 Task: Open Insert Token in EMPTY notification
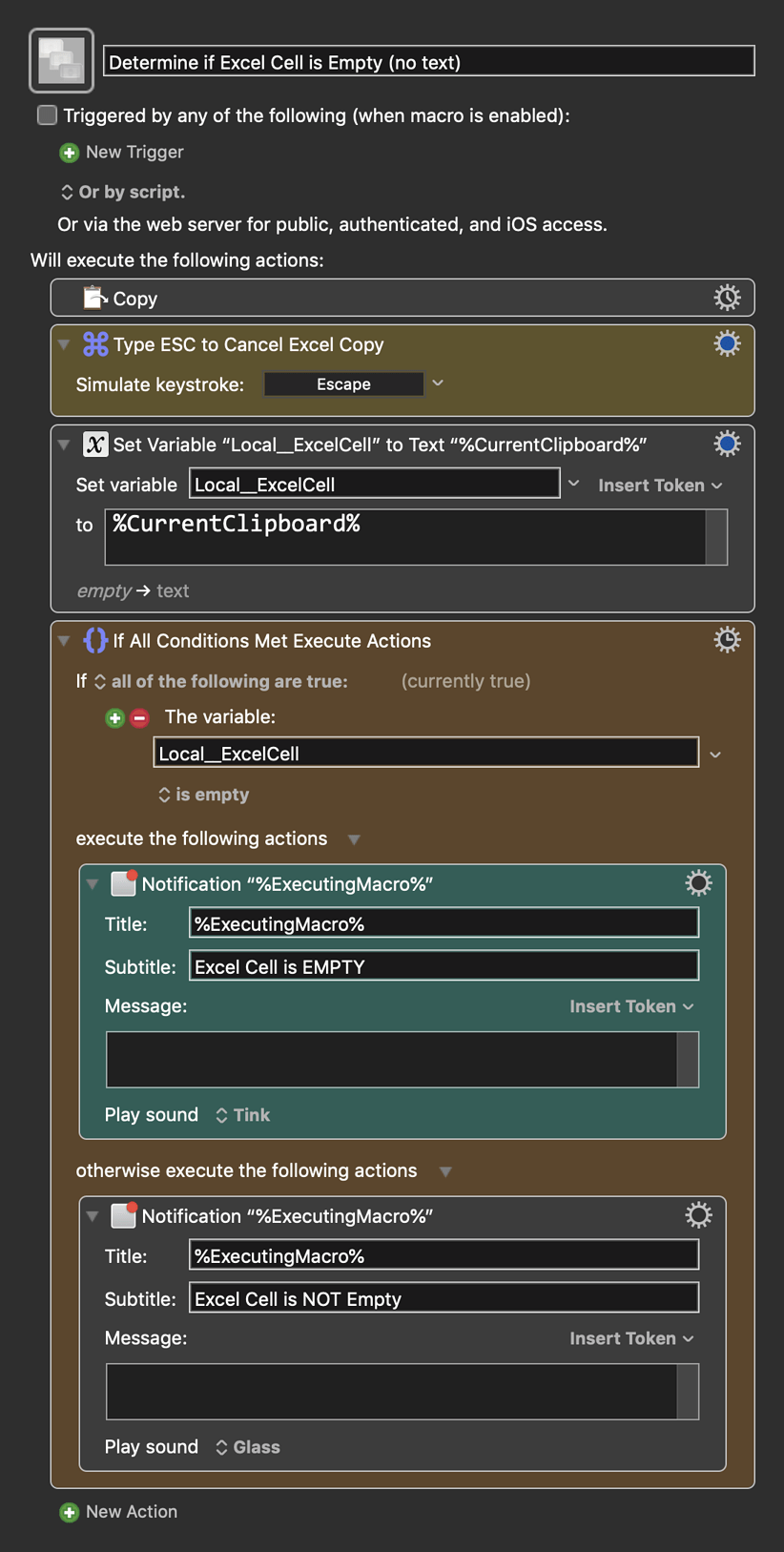click(x=631, y=1006)
